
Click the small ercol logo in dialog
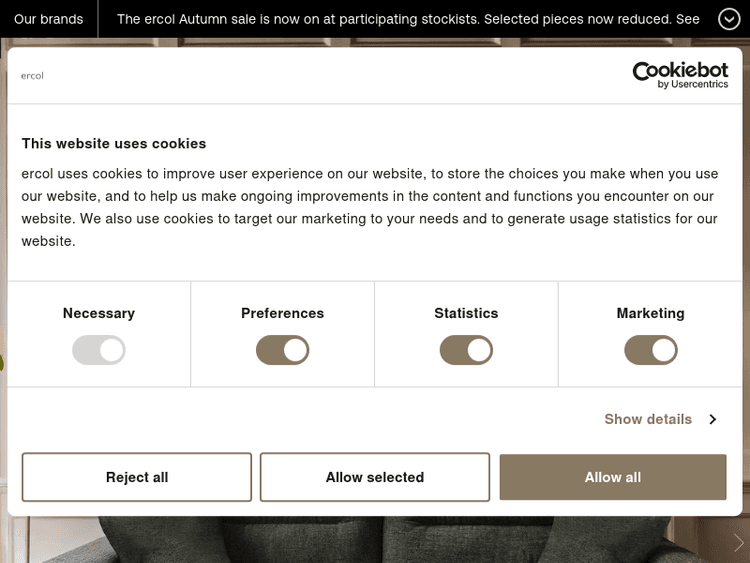[32, 75]
